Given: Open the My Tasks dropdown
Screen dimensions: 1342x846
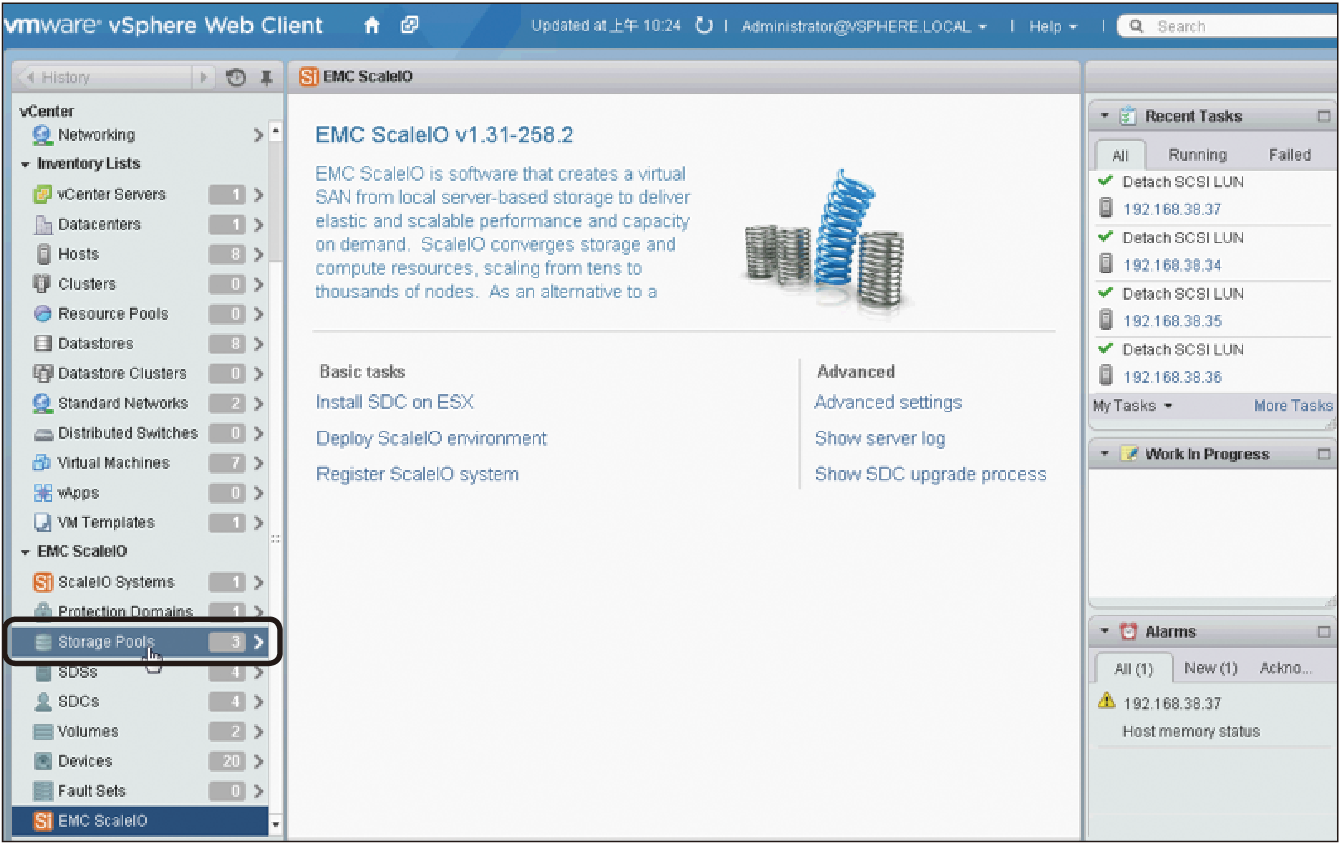Looking at the screenshot, I should click(x=1132, y=406).
